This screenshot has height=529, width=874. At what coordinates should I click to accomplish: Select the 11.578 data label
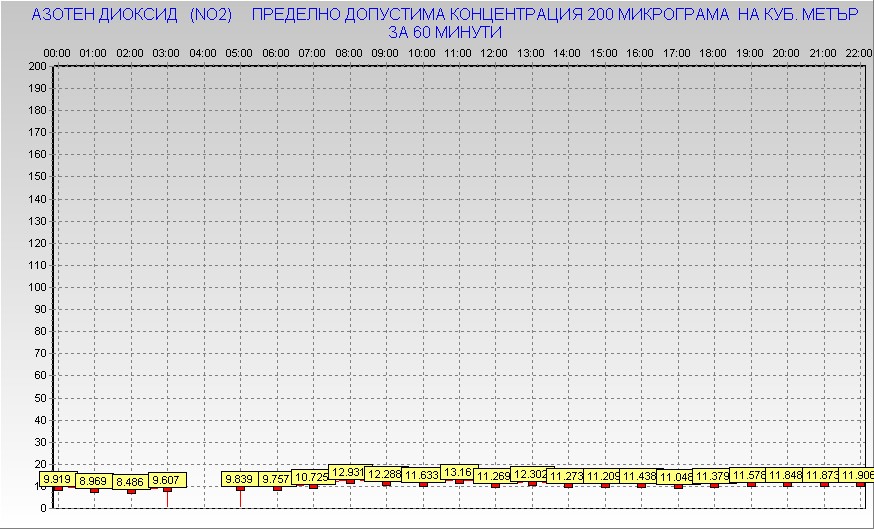(750, 476)
